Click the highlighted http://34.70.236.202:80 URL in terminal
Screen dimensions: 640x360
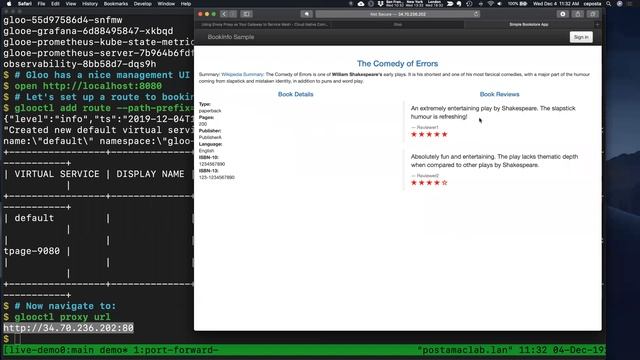(x=69, y=328)
